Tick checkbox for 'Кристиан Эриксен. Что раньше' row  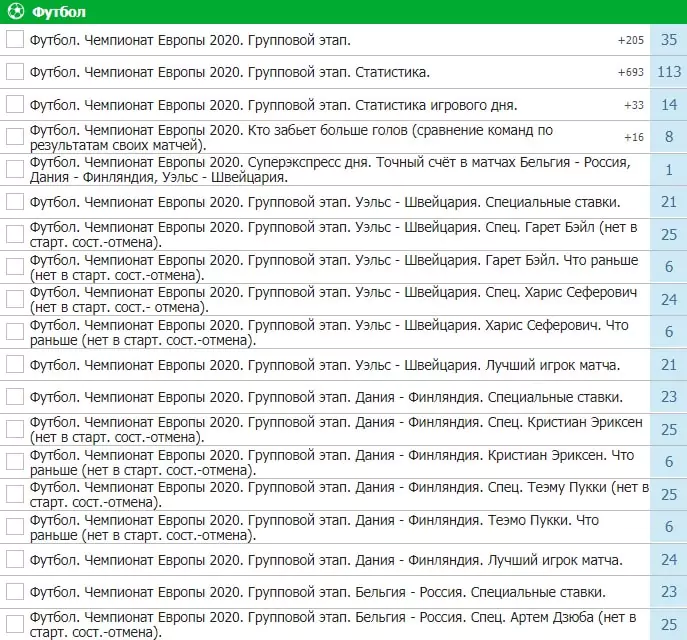click(x=15, y=462)
